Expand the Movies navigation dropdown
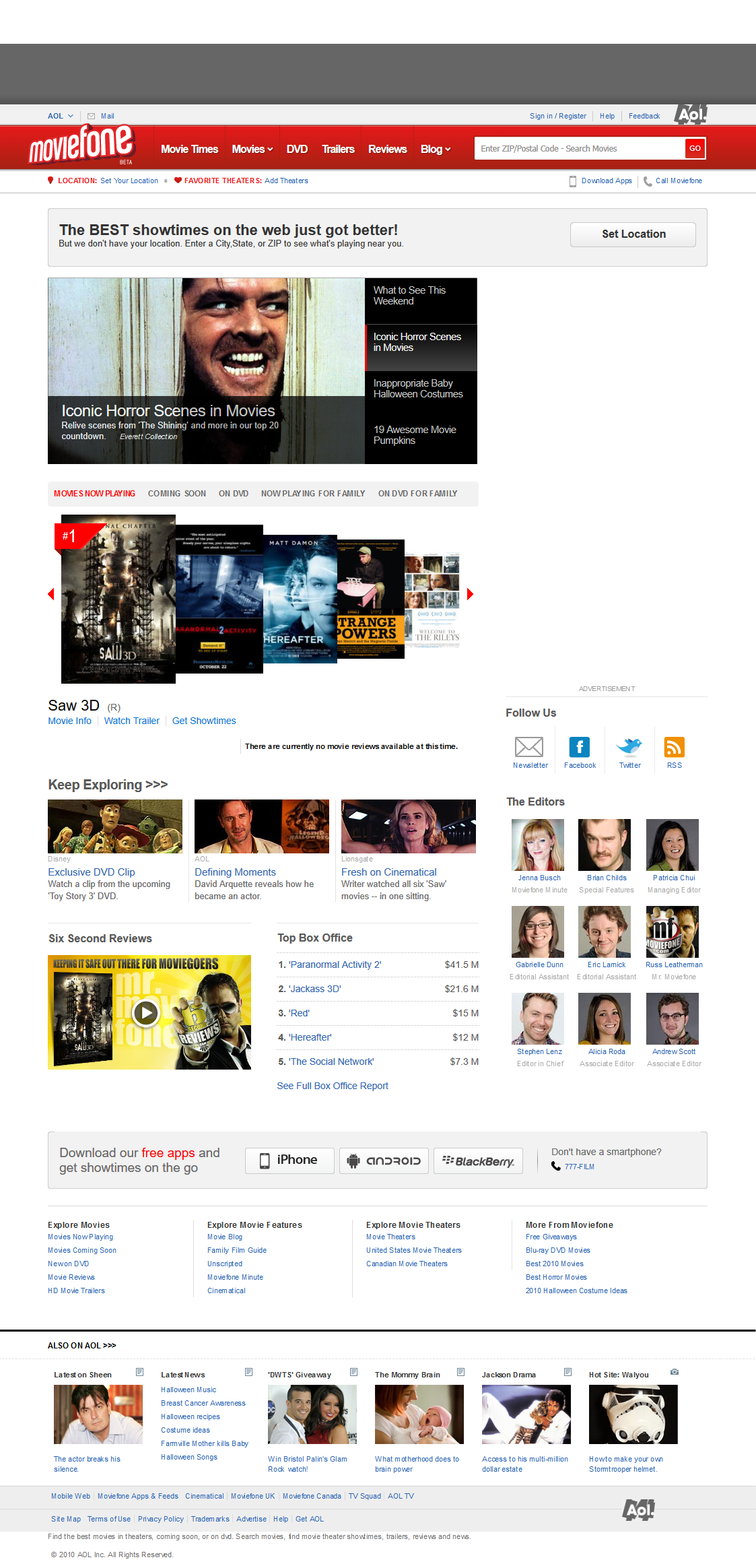 coord(270,150)
